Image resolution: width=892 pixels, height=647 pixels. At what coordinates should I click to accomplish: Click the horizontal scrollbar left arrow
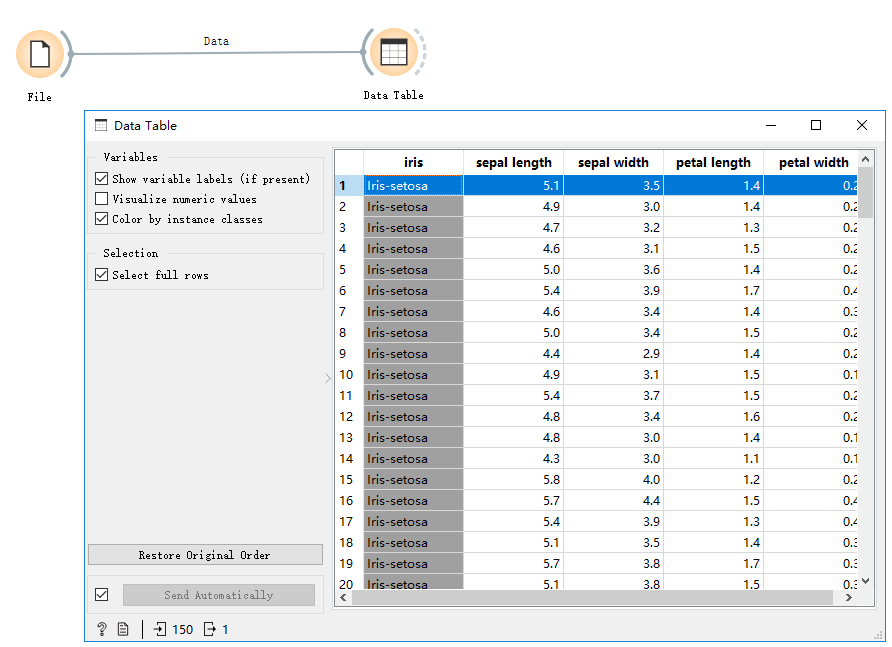(x=343, y=597)
